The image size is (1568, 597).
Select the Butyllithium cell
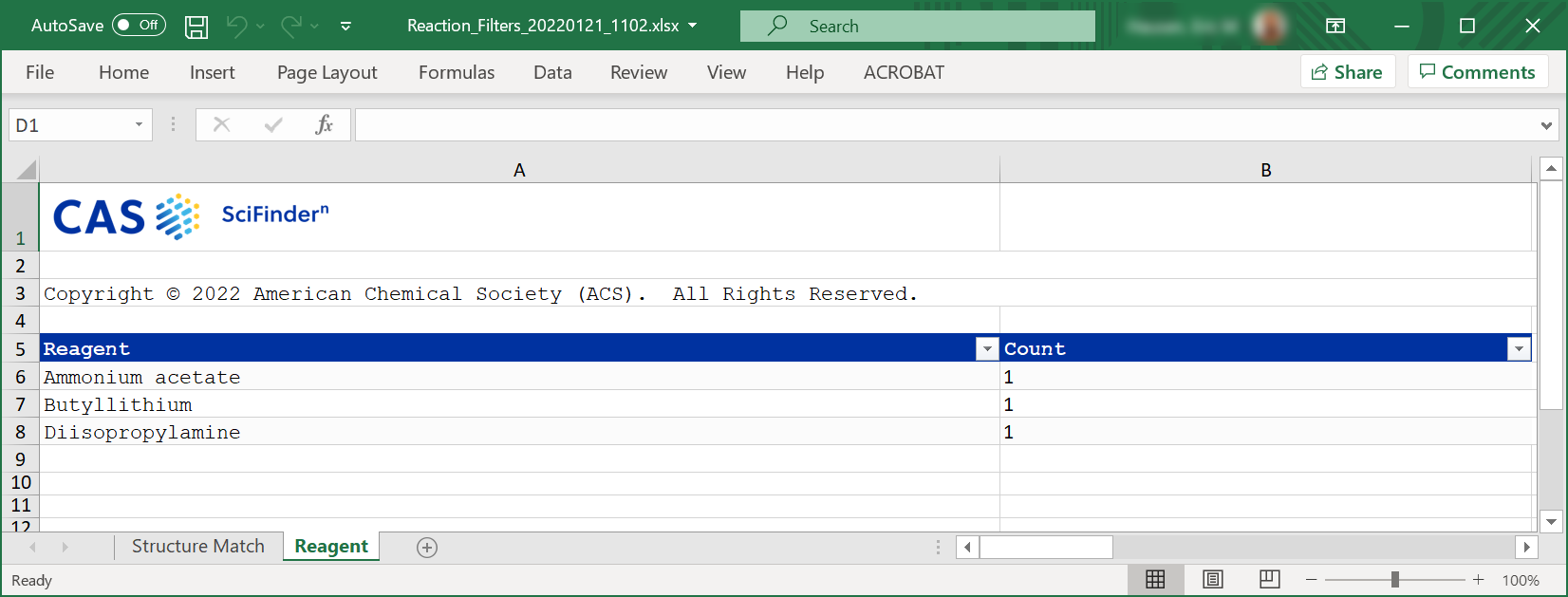(519, 404)
